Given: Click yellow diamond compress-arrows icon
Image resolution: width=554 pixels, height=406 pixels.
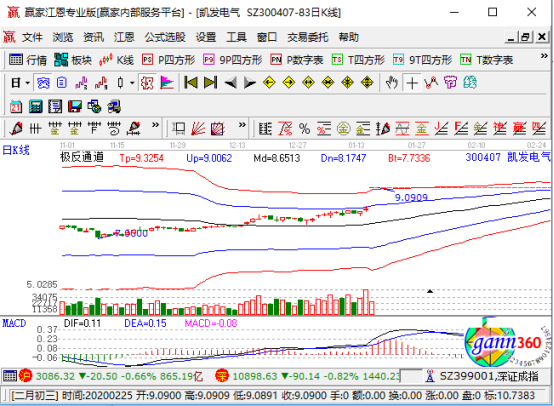Looking at the screenshot, I should coord(328,83).
